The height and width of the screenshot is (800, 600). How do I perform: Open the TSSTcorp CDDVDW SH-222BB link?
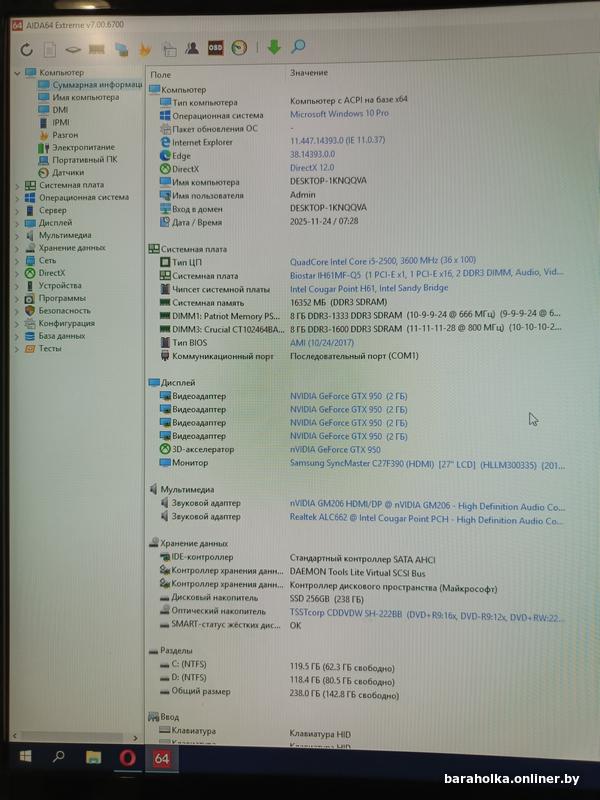(x=427, y=615)
